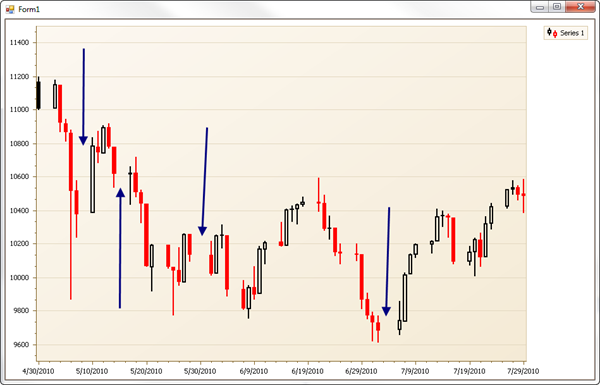Screen dimensions: 600x385
Task: Click the Series 1 legend label
Action: (572, 33)
